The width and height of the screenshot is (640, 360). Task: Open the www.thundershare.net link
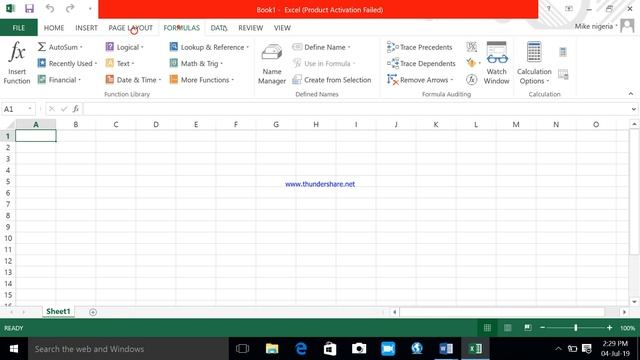[320, 184]
